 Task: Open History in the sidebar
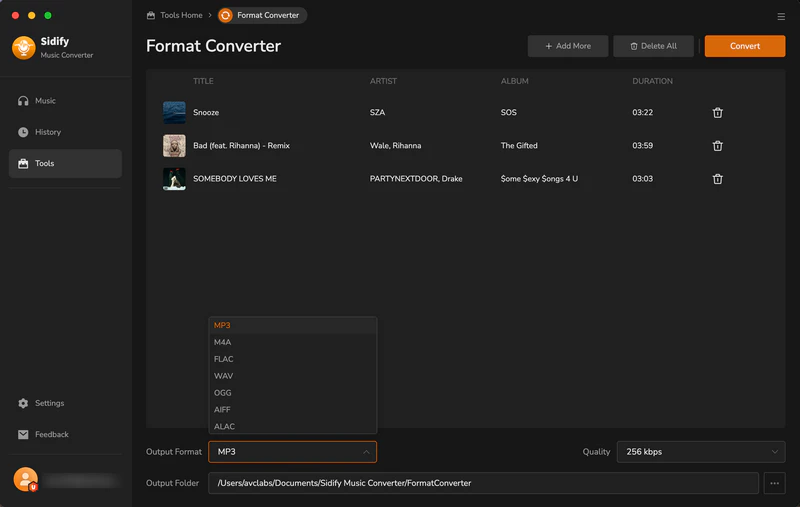point(65,132)
